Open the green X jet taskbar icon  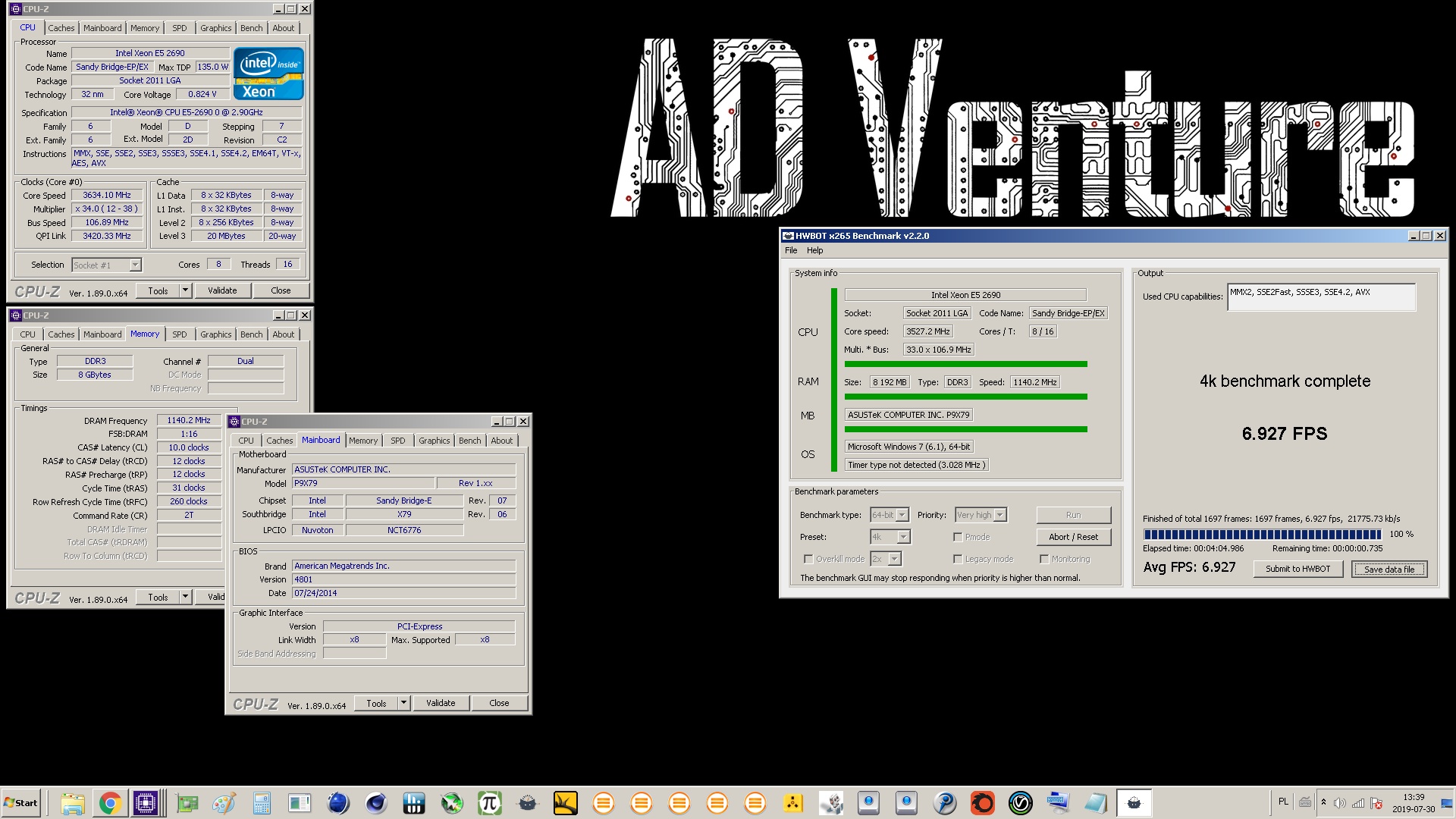point(452,803)
